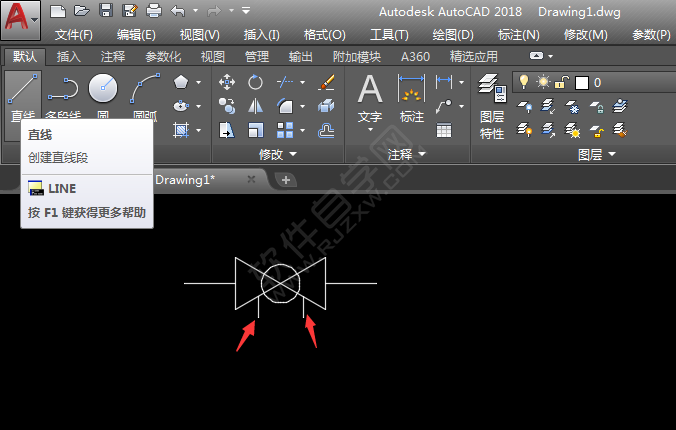This screenshot has height=430, width=676.
Task: Open the 格式(O) menu
Action: coord(325,35)
